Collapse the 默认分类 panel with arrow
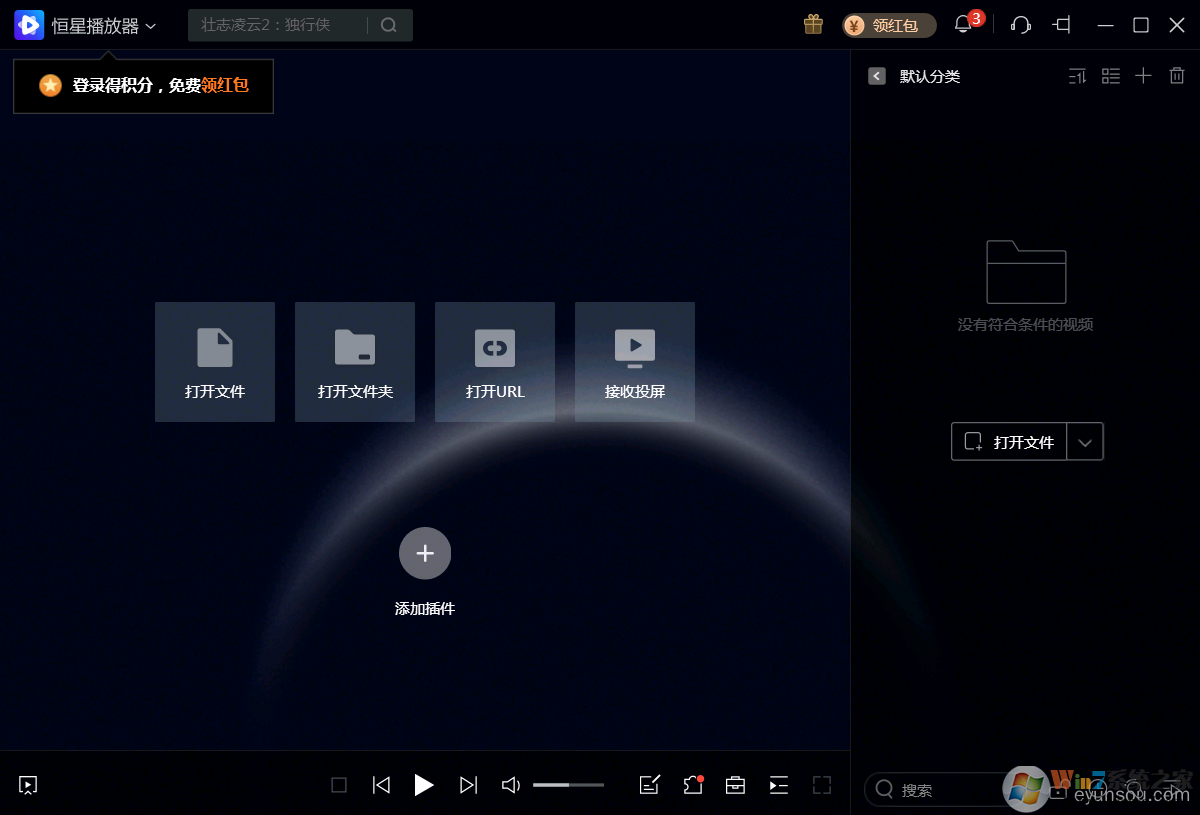The height and width of the screenshot is (815, 1200). [877, 76]
